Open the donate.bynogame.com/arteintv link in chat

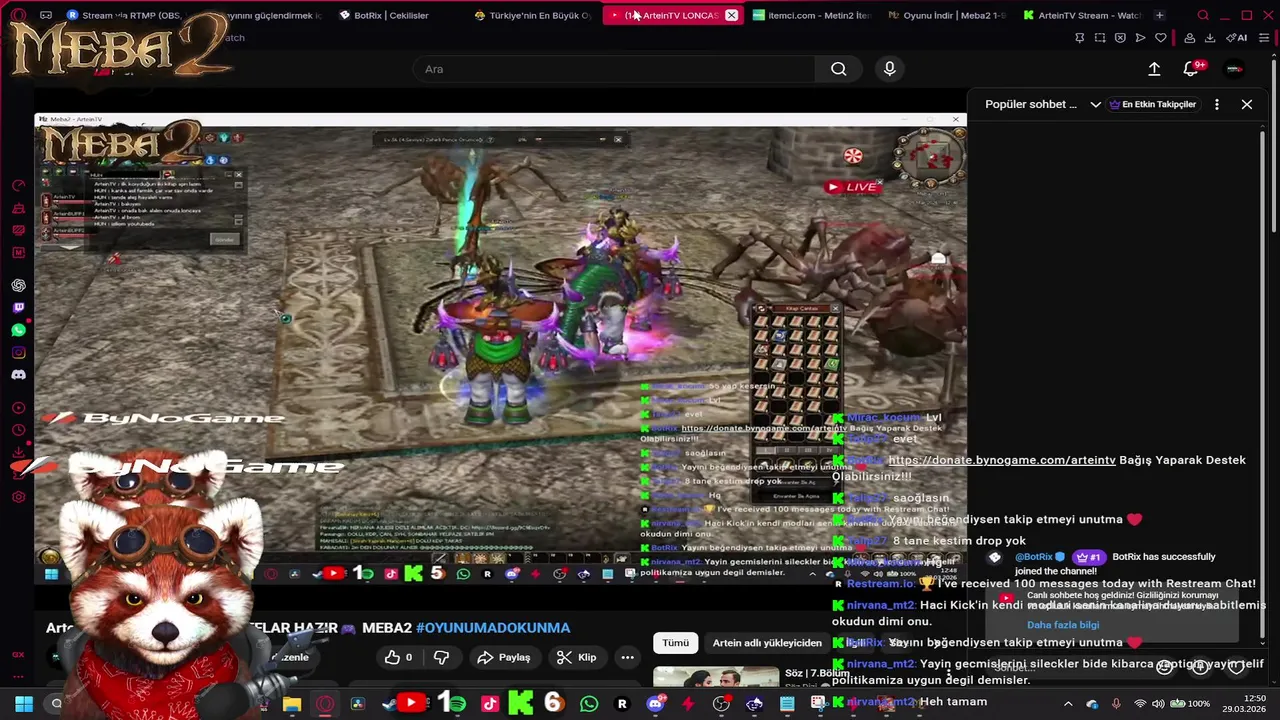pyautogui.click(x=1001, y=460)
